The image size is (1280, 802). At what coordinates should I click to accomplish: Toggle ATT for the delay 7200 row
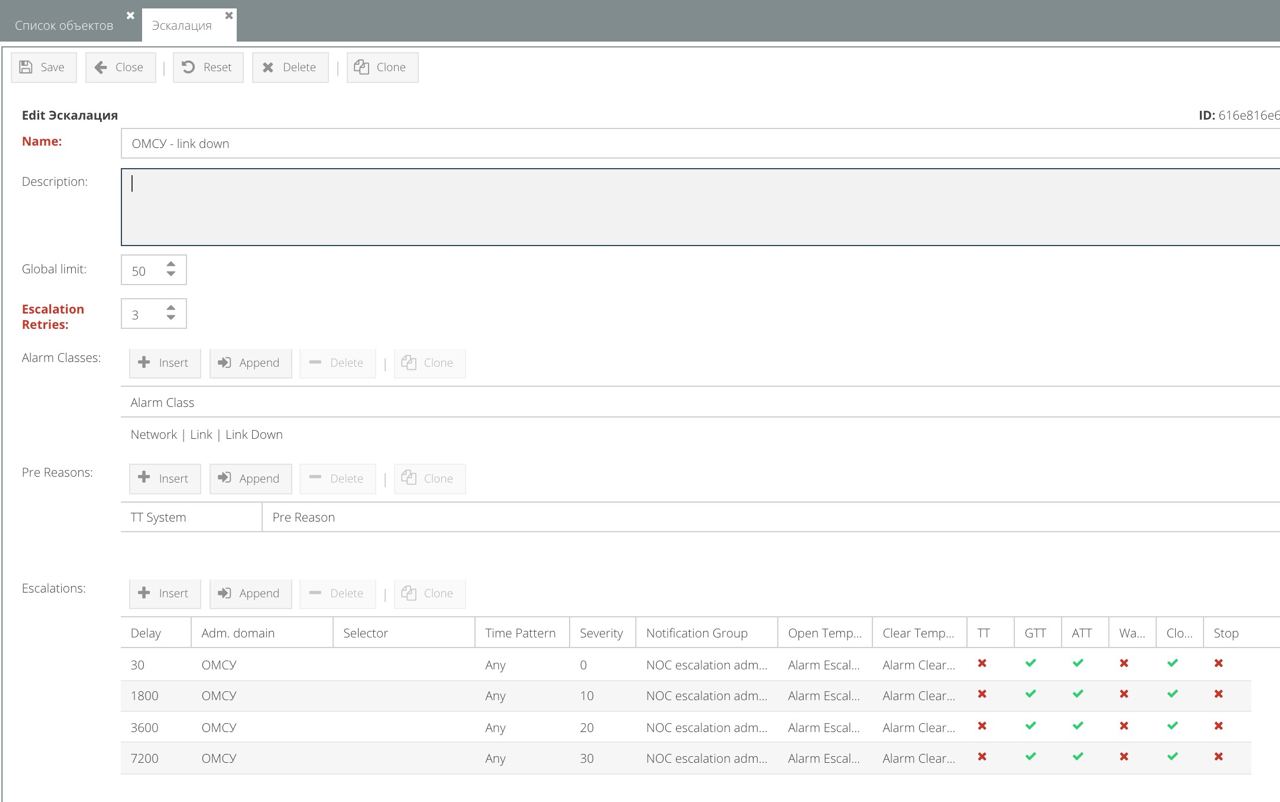[x=1078, y=757]
